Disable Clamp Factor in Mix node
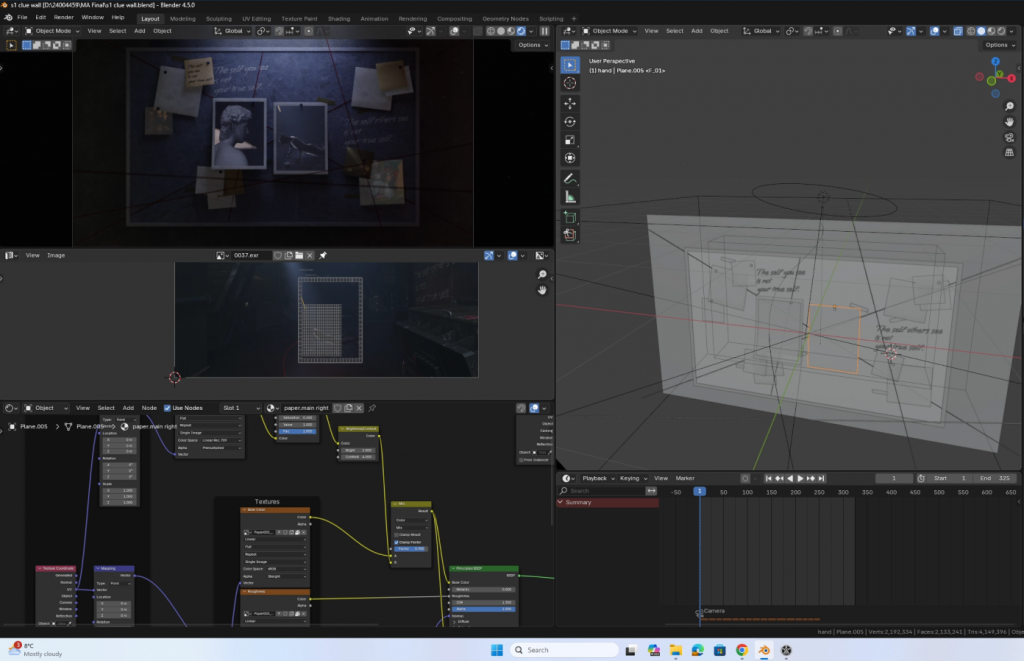The image size is (1024, 661). coord(396,542)
